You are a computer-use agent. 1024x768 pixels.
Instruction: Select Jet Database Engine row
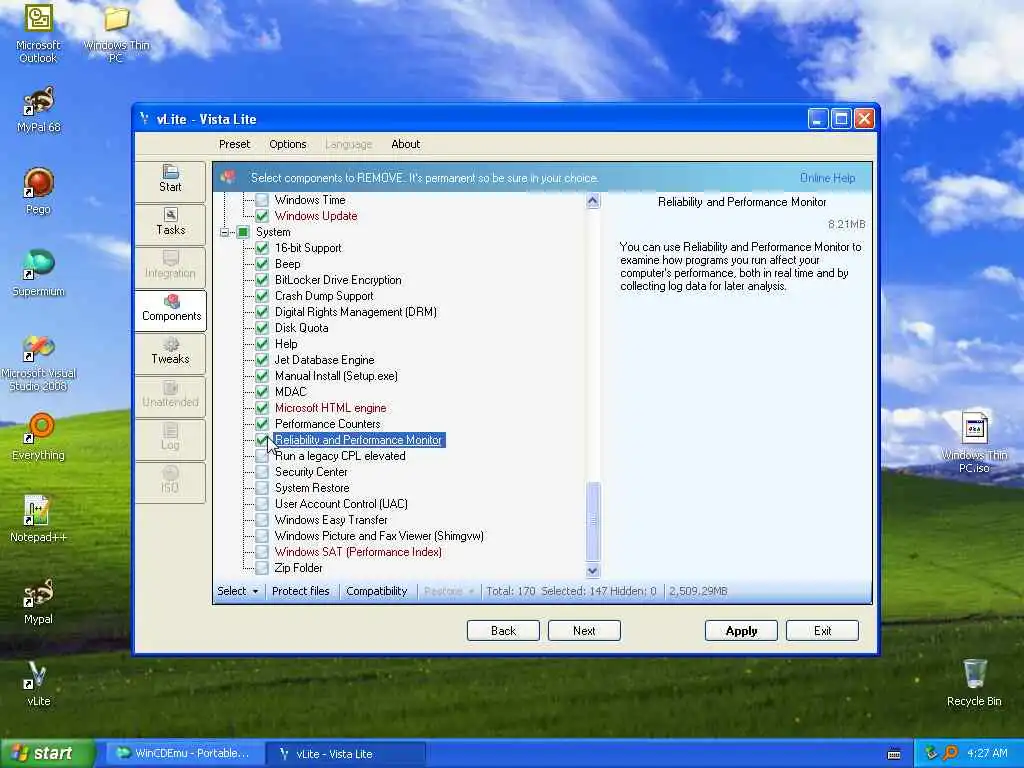pyautogui.click(x=325, y=360)
